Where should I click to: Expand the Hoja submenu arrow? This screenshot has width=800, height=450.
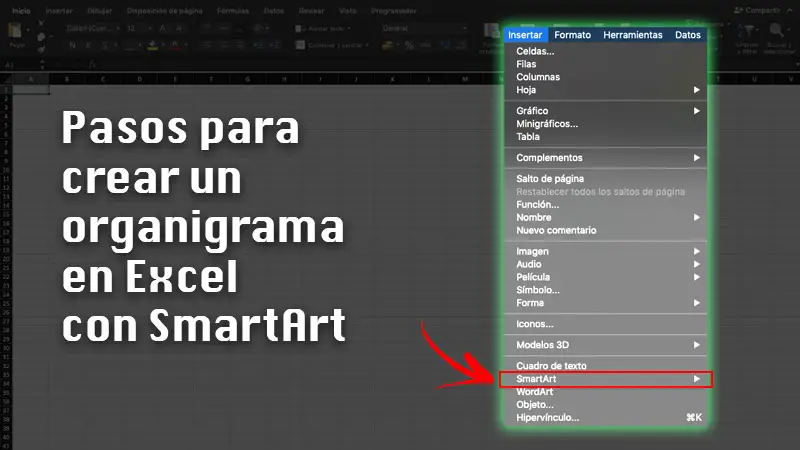click(696, 90)
